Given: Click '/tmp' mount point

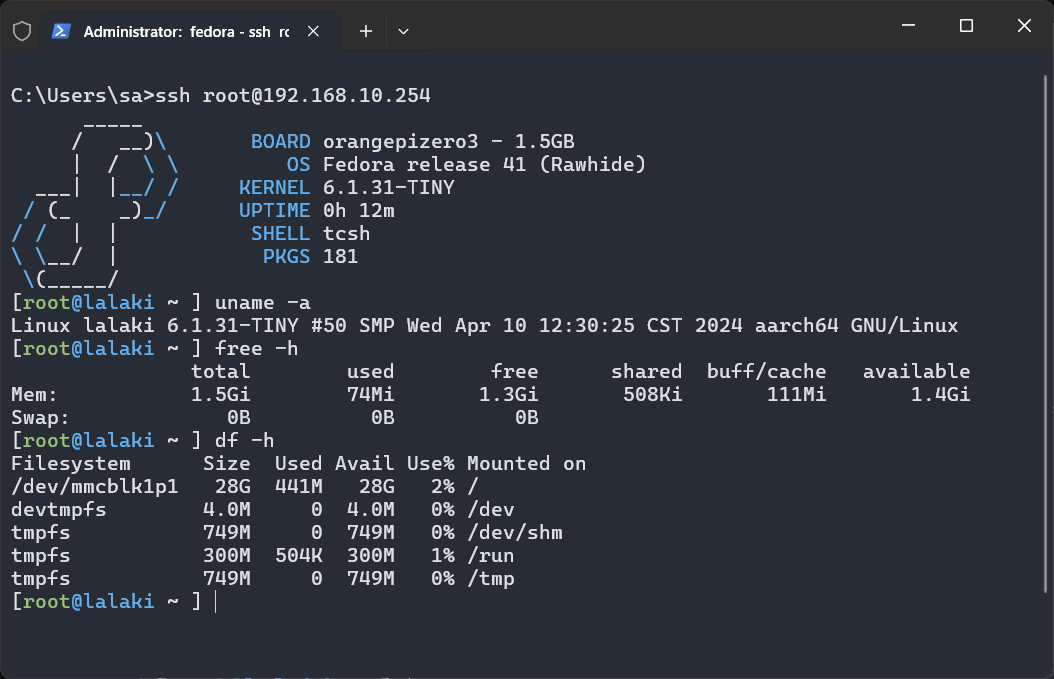Looking at the screenshot, I should click(x=491, y=578).
